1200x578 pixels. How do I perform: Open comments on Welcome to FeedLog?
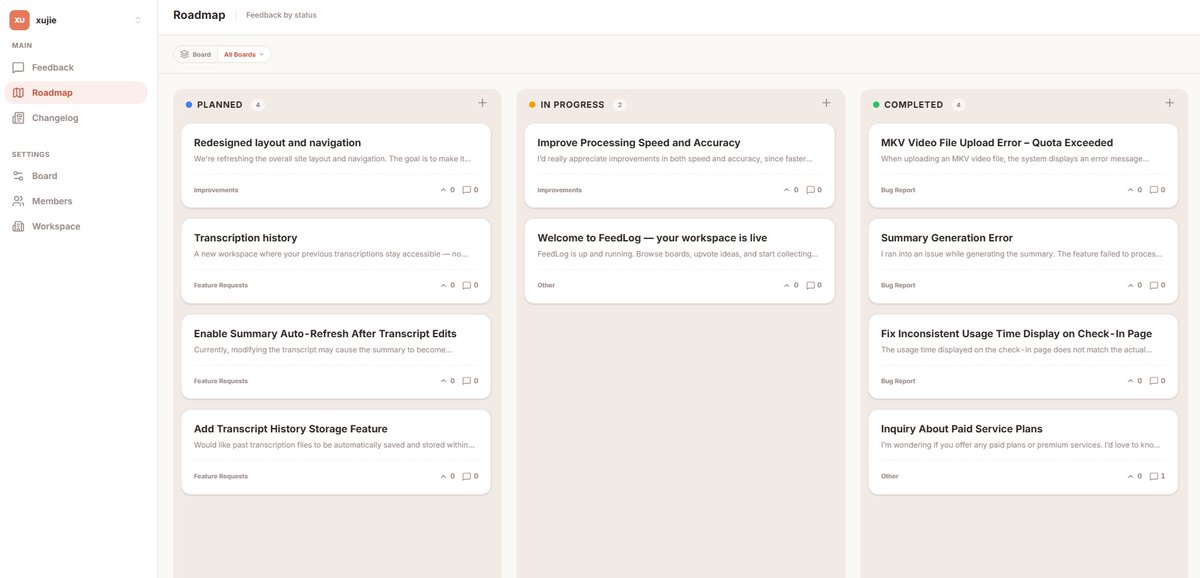[x=814, y=285]
